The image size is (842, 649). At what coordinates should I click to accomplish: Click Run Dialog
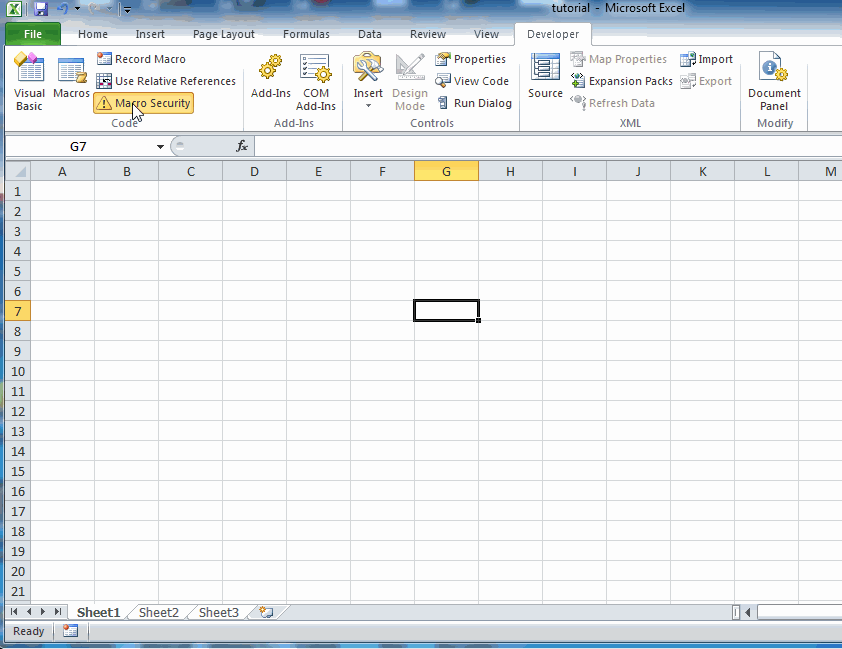click(x=474, y=103)
